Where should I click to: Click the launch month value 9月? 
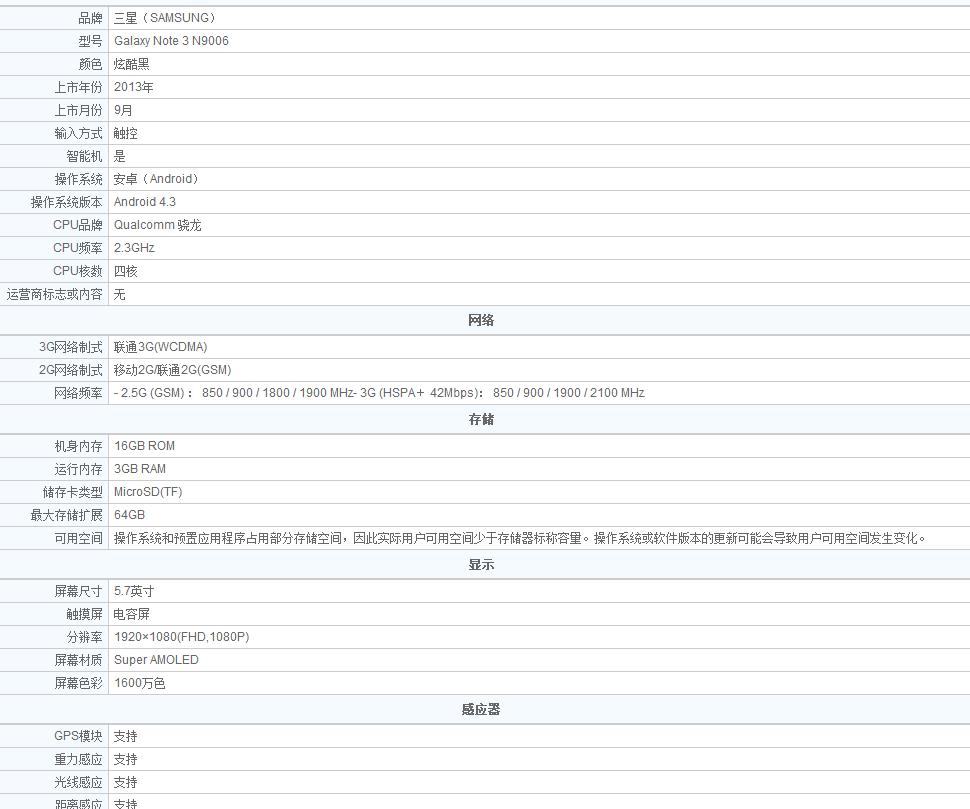tap(123, 110)
